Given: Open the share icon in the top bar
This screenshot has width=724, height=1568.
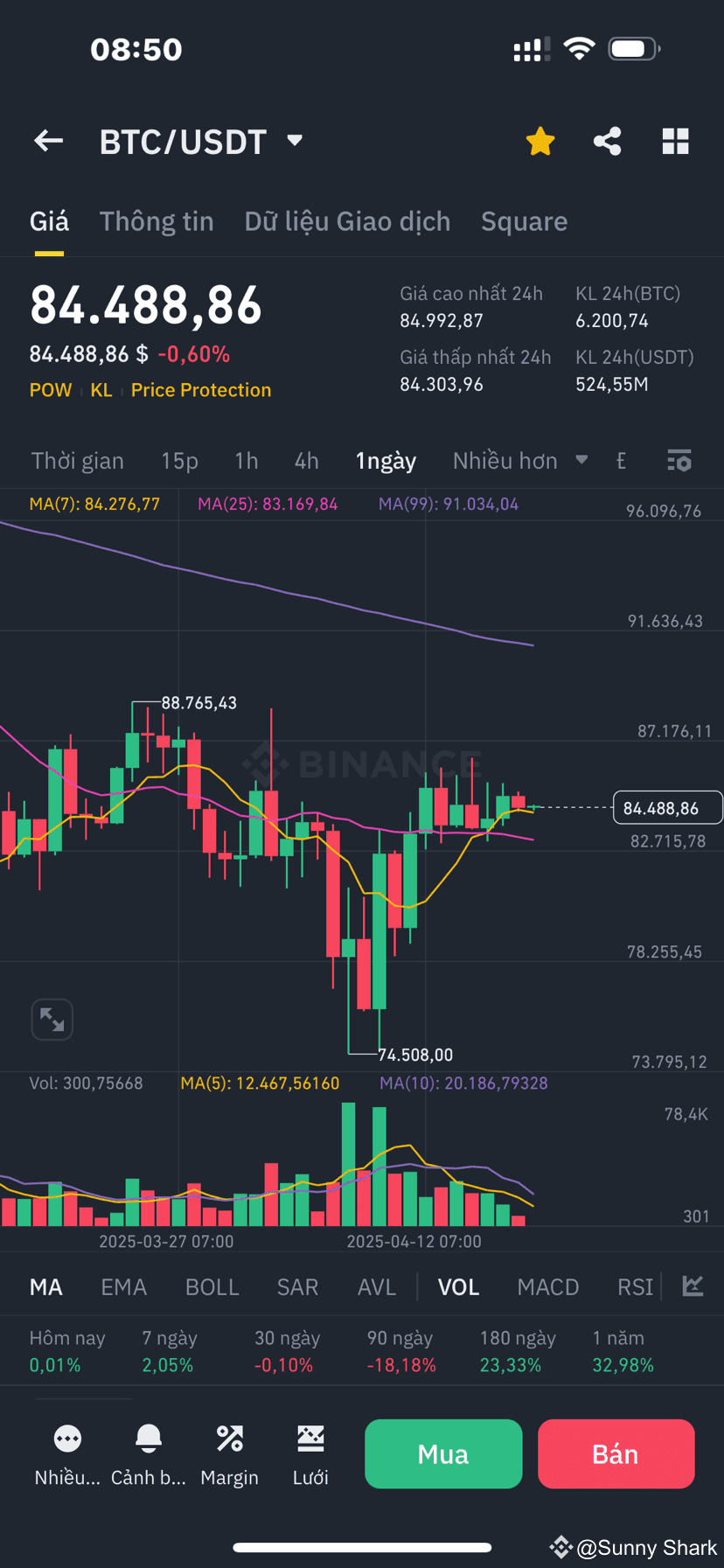Looking at the screenshot, I should pyautogui.click(x=607, y=141).
